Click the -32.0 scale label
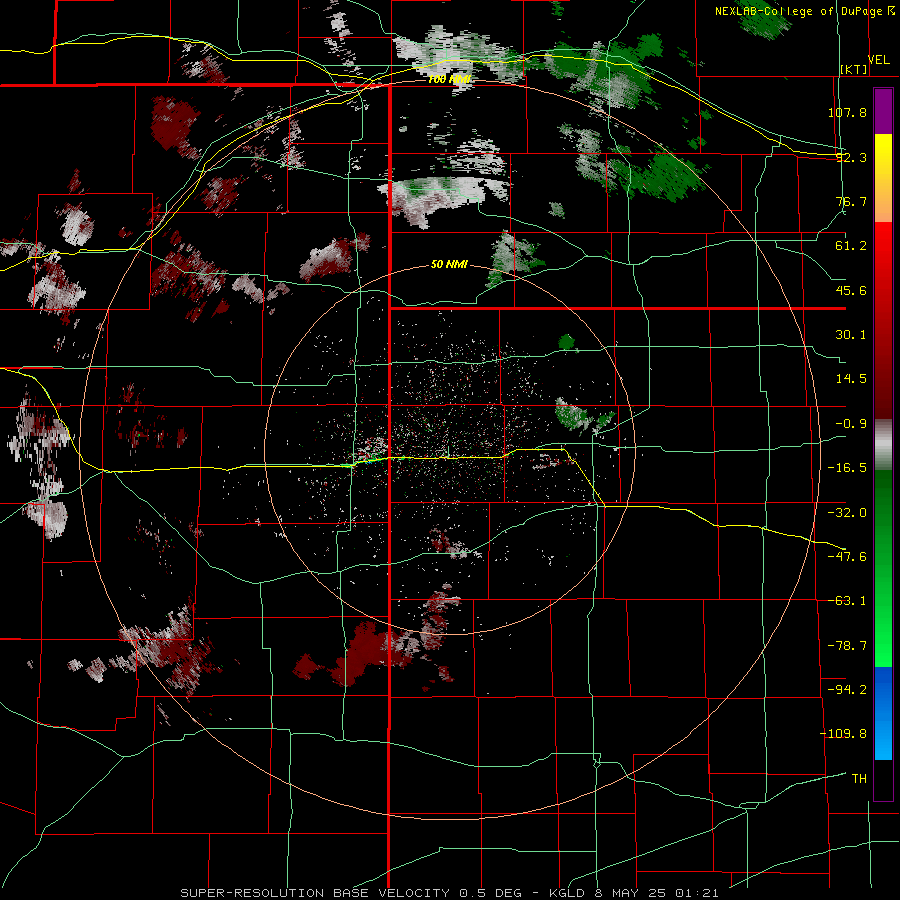Screen dimensions: 900x900 pos(847,513)
